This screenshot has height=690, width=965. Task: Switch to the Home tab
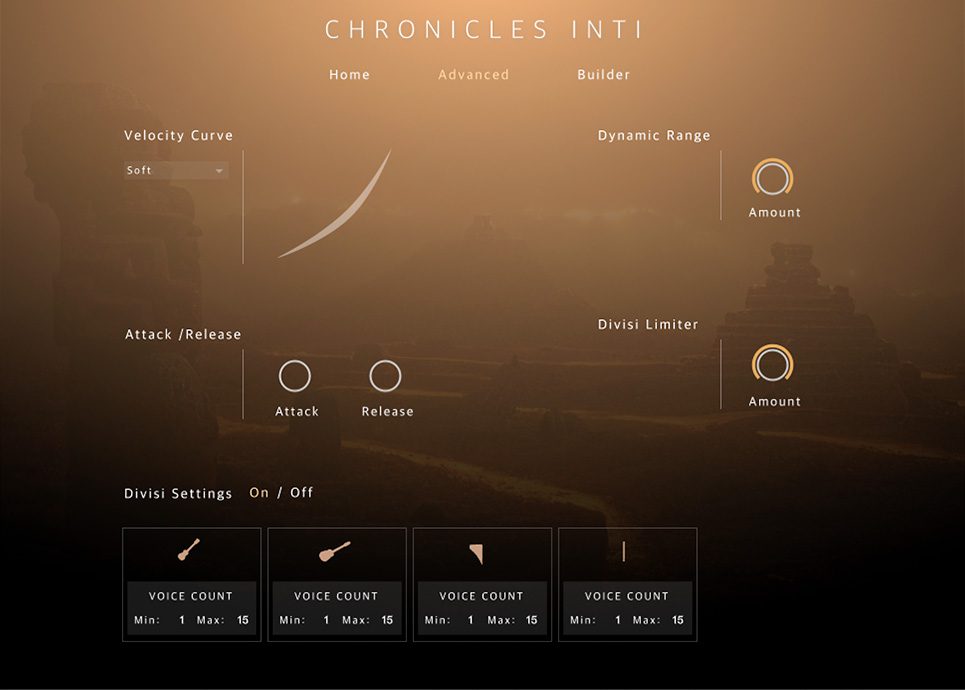pos(349,74)
